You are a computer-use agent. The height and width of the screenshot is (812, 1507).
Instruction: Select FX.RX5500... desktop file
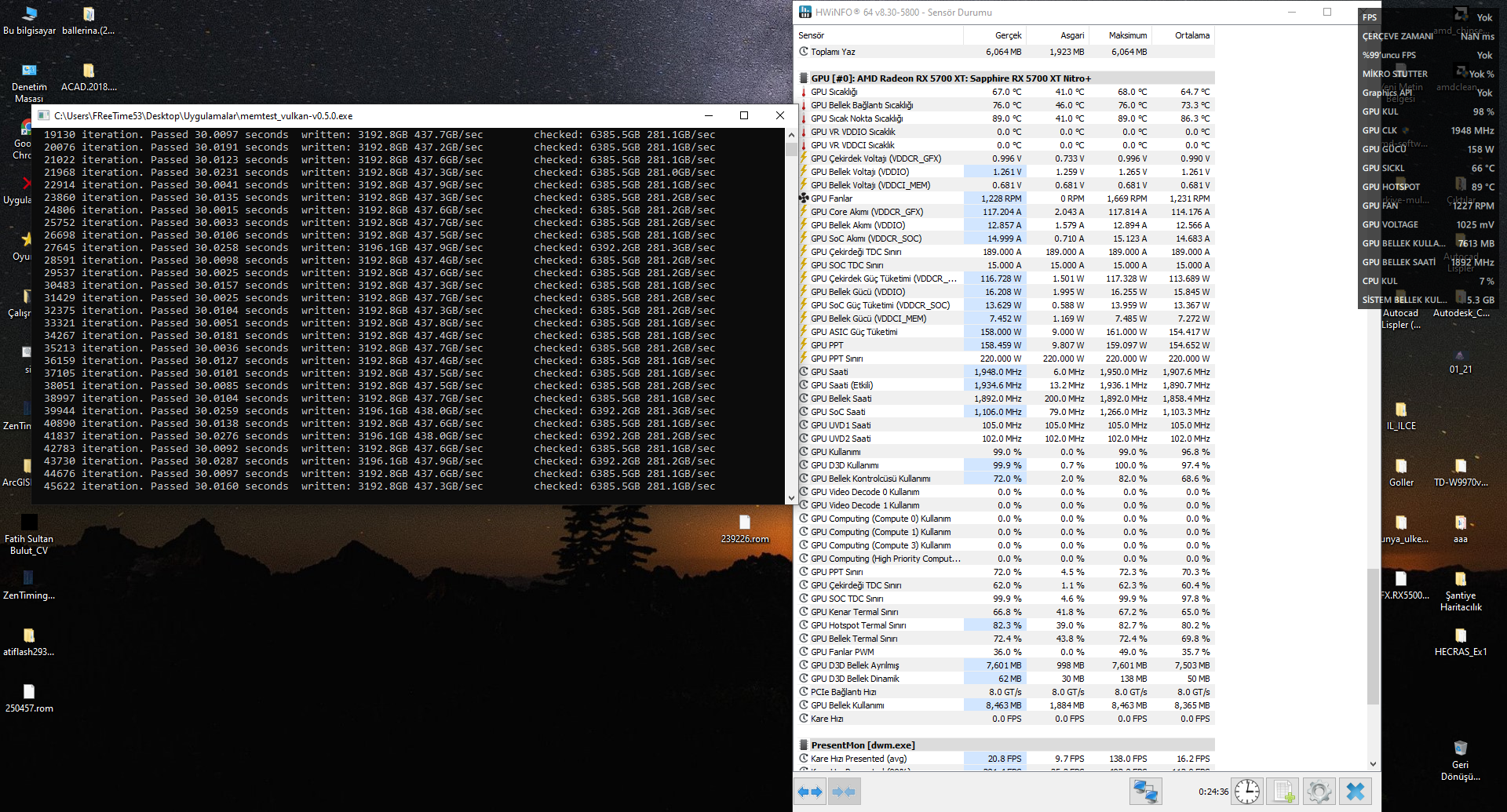1404,586
